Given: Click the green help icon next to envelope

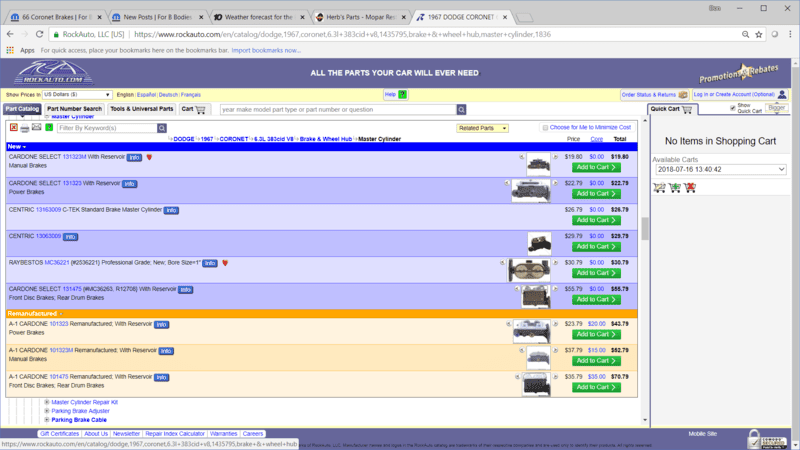Looking at the screenshot, I should coord(49,127).
